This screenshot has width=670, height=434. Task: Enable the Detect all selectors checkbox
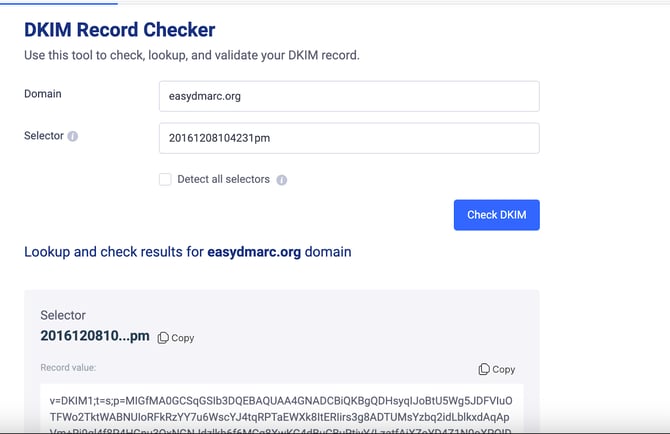(165, 179)
